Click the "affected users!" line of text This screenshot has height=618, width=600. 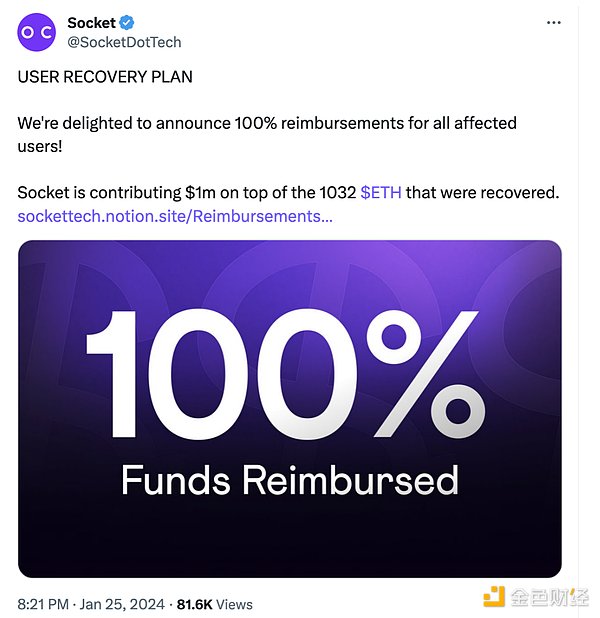pos(40,146)
